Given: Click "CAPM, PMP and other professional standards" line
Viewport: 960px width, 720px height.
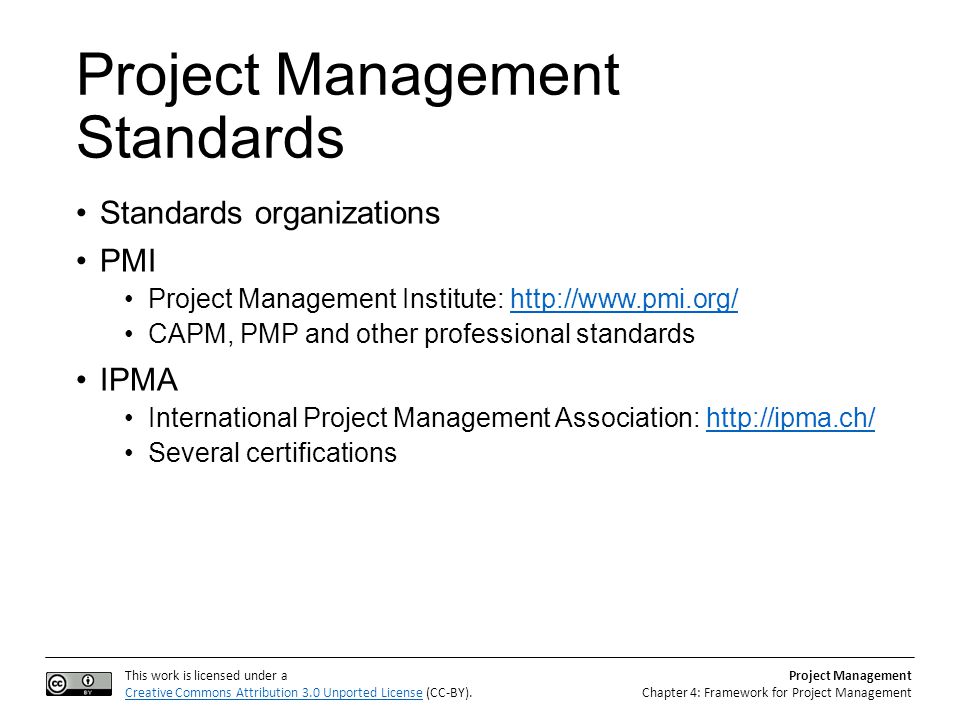Looking at the screenshot, I should [x=421, y=334].
